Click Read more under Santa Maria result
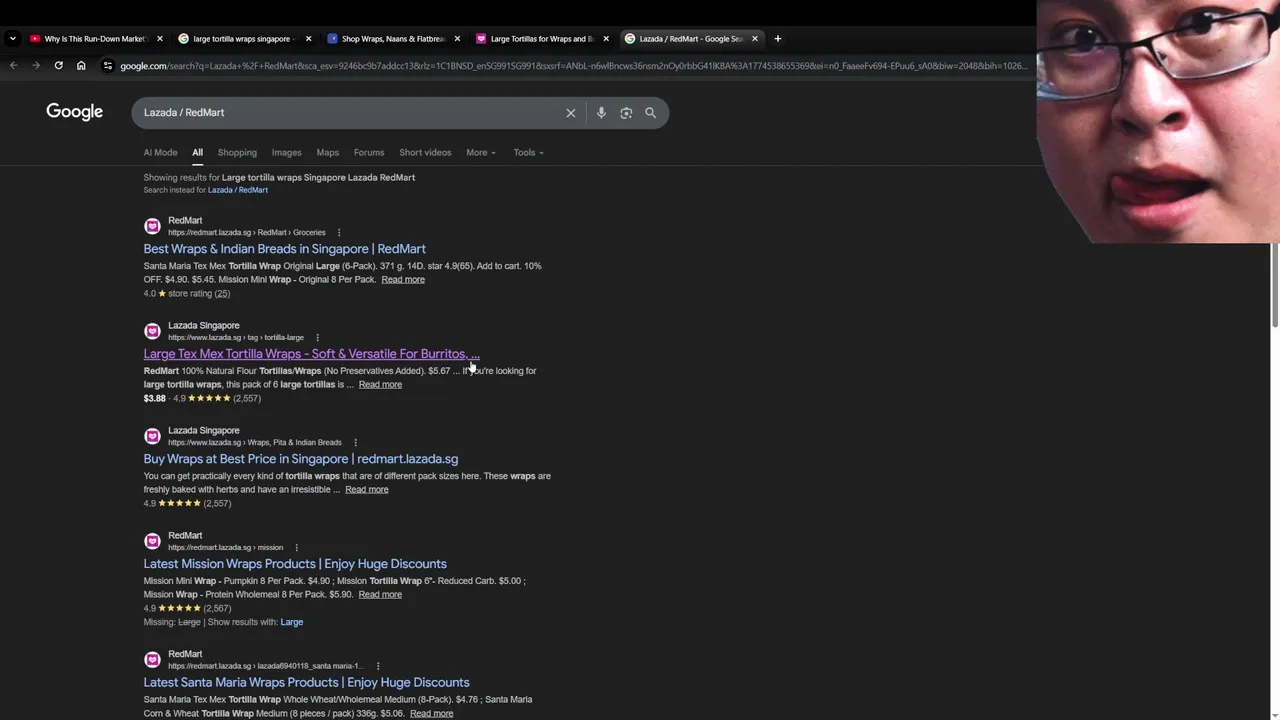This screenshot has width=1280, height=720. pos(431,714)
